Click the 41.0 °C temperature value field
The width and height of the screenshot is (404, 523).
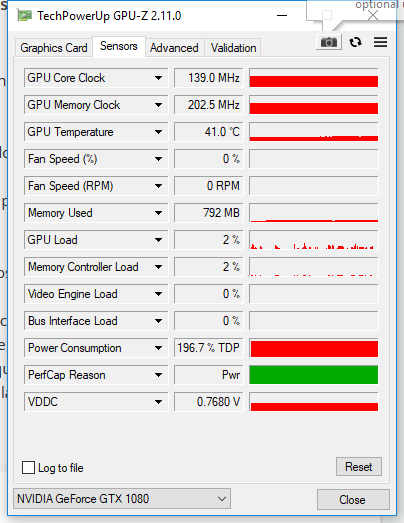[209, 132]
